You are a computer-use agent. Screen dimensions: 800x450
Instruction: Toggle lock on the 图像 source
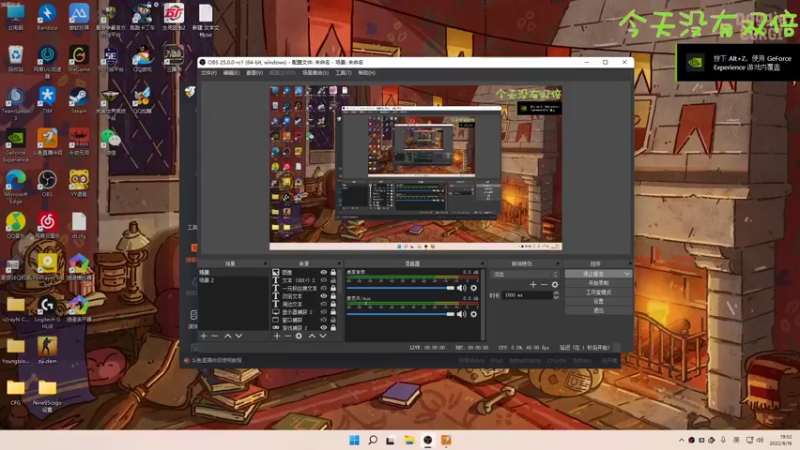coord(333,272)
